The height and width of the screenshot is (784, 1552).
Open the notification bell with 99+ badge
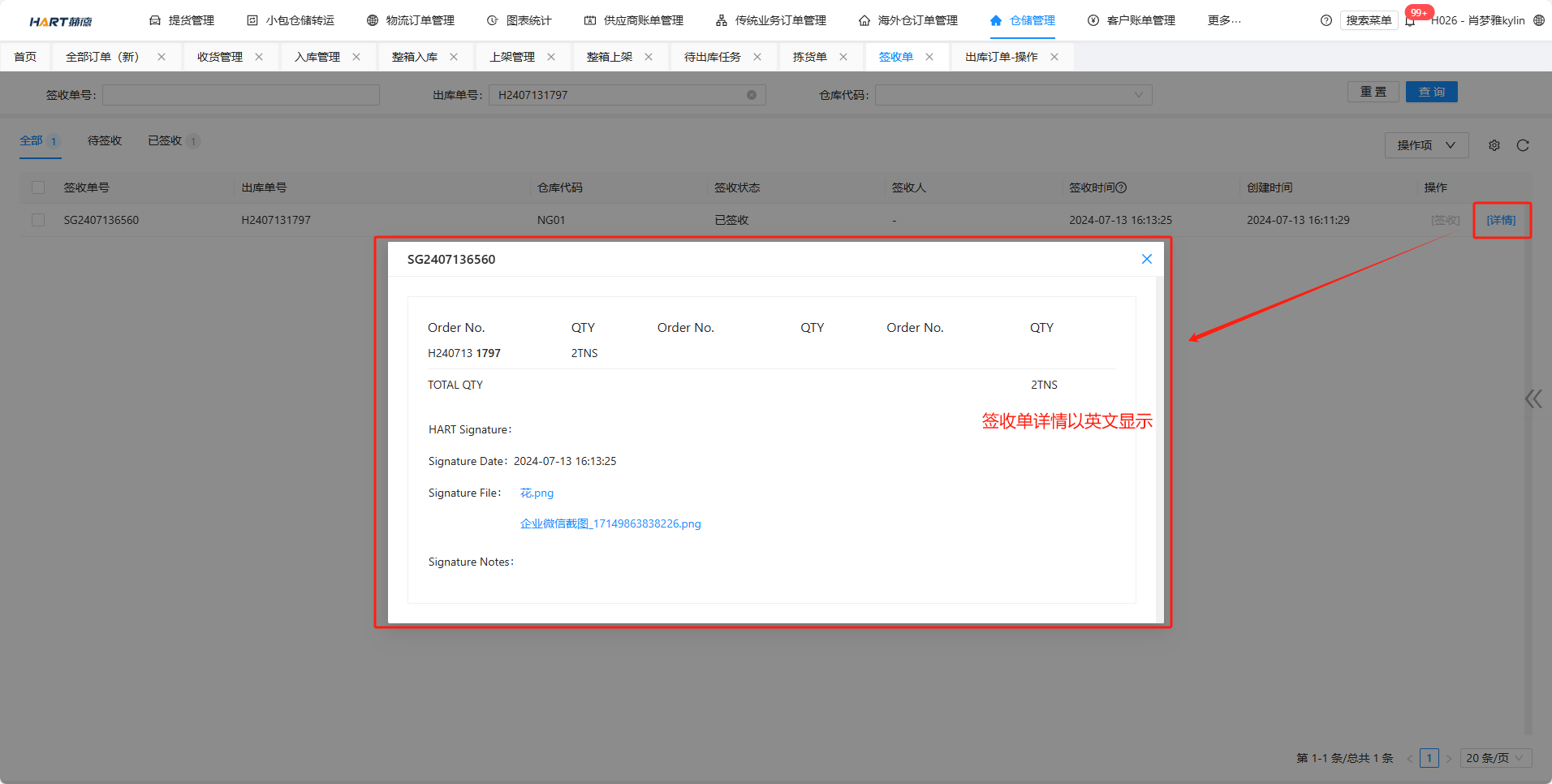coord(1411,20)
